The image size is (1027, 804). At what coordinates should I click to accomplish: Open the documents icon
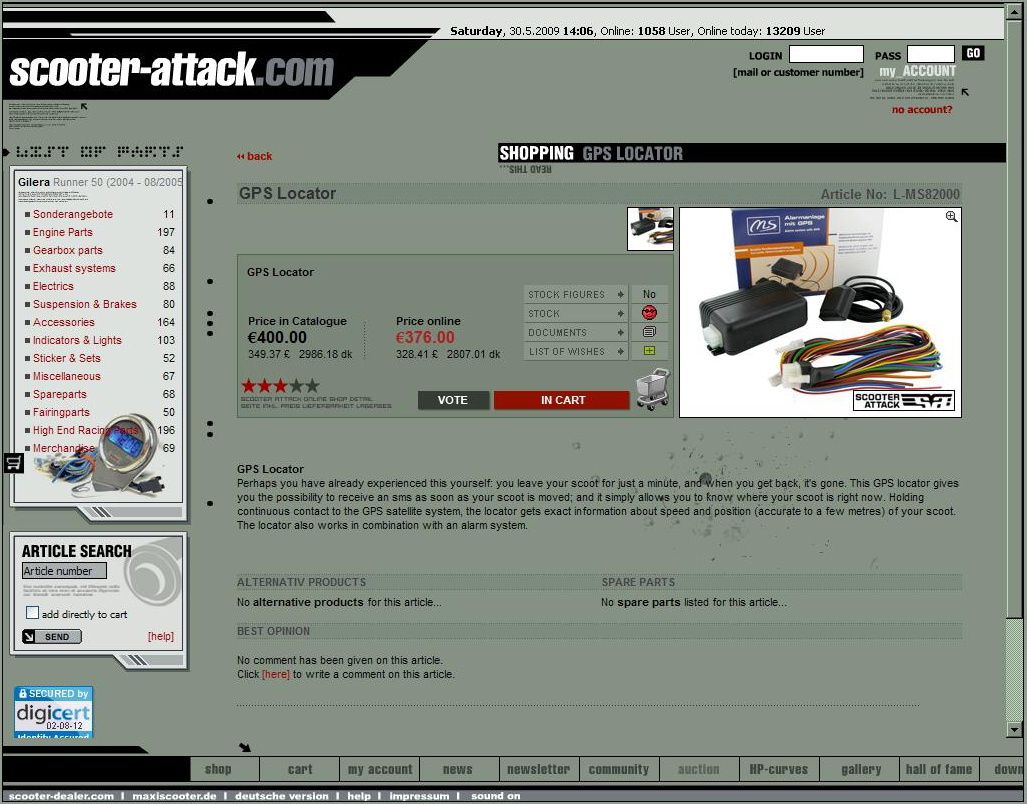(x=649, y=332)
